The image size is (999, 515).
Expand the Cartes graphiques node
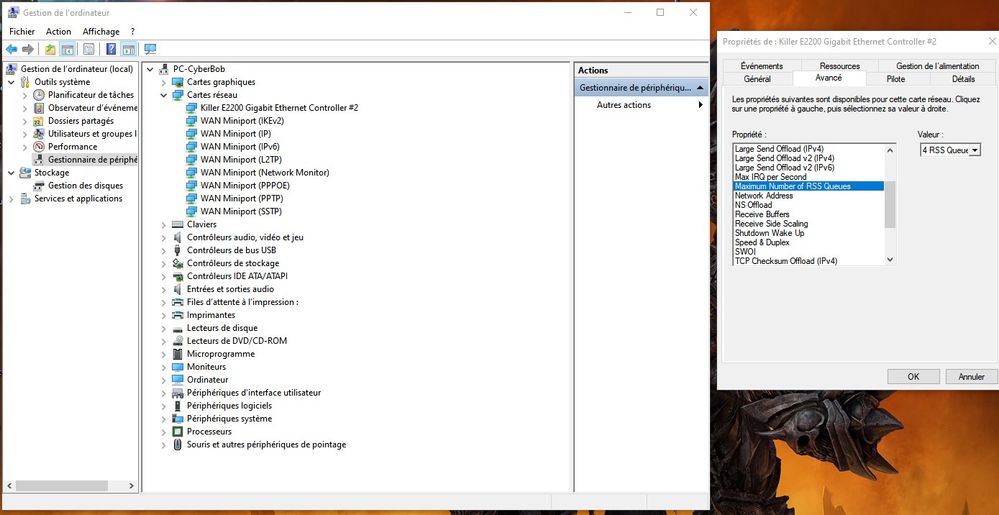164,82
